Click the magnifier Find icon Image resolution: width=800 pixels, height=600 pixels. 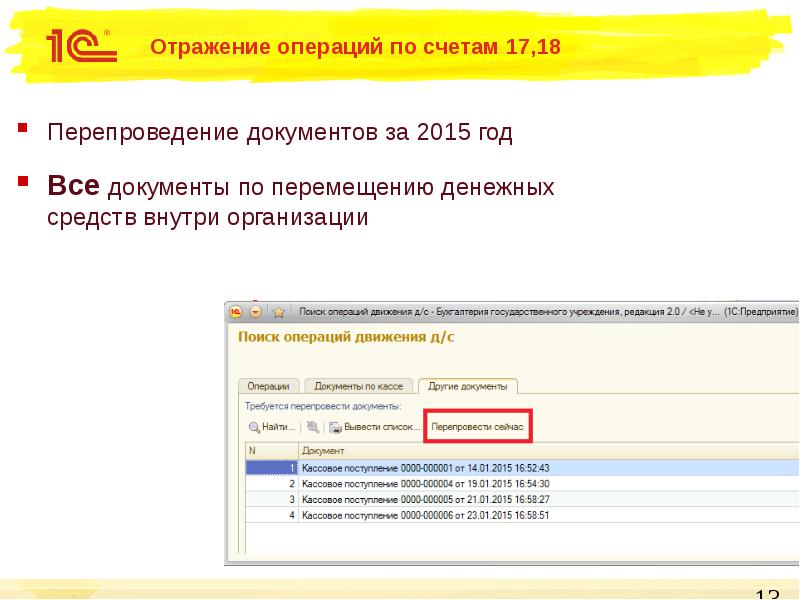tap(254, 427)
